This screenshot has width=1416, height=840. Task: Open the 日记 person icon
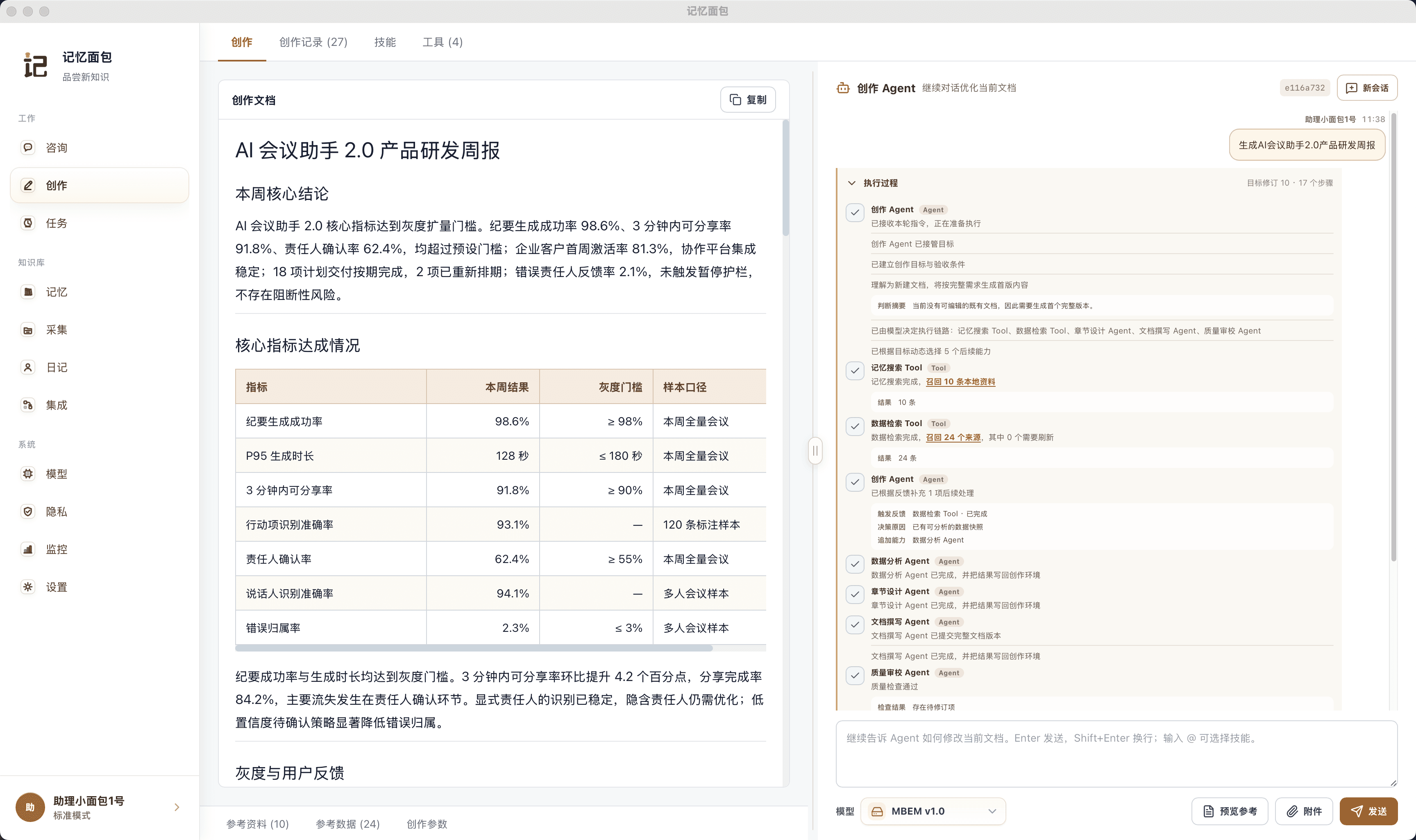[28, 368]
